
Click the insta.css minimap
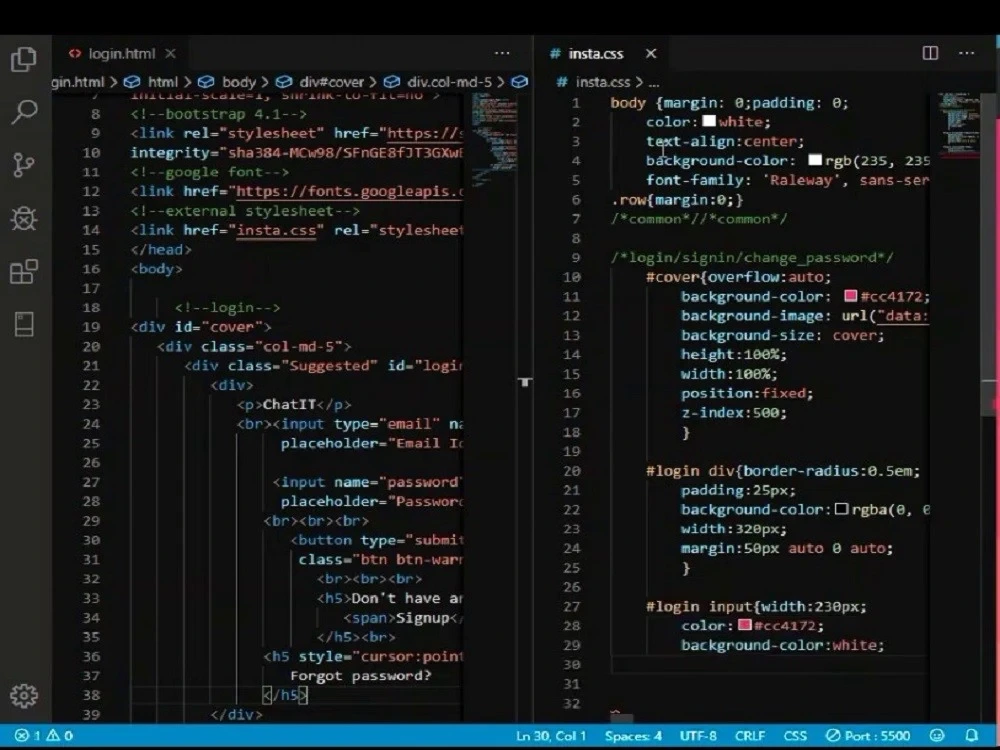(959, 124)
